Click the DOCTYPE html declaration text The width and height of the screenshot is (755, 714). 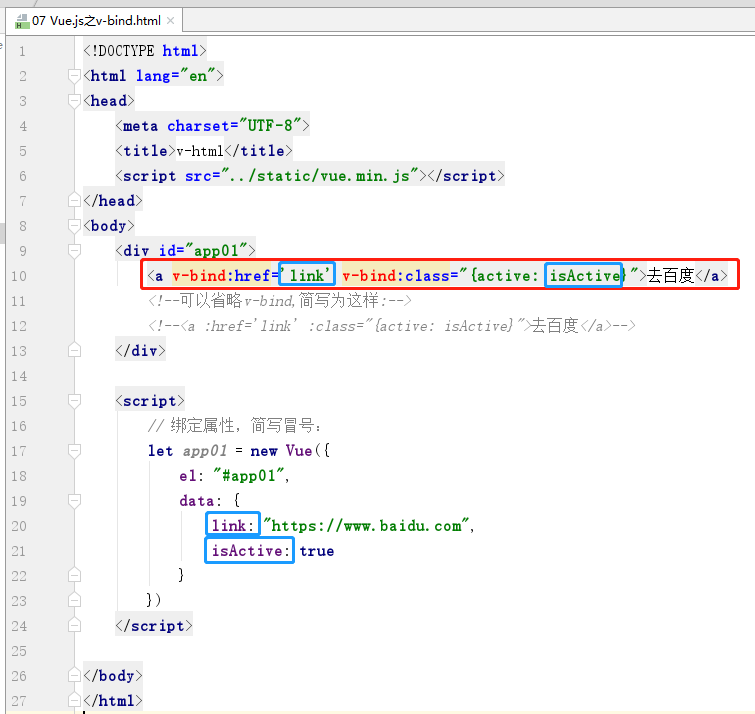145,51
